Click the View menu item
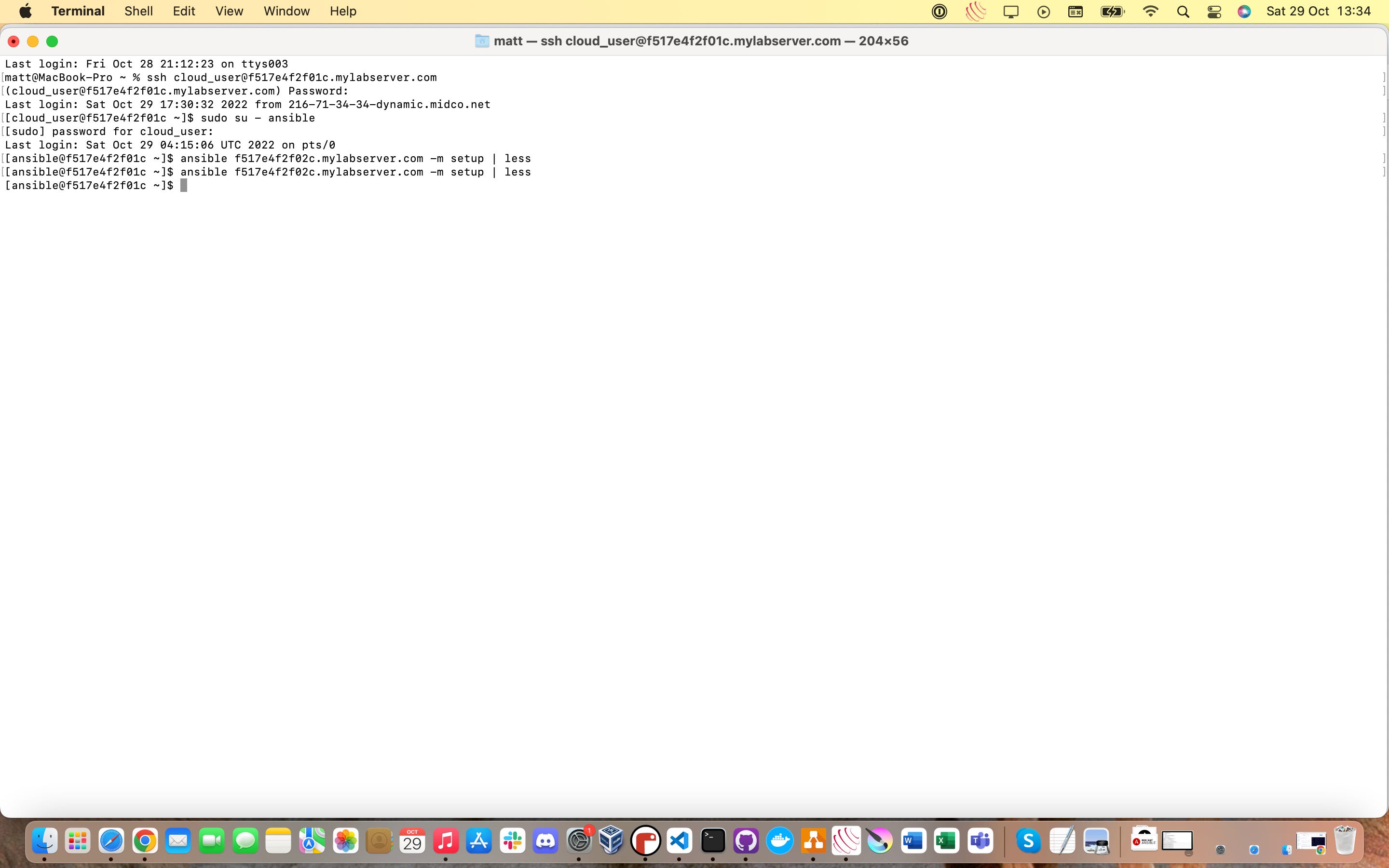Viewport: 1389px width, 868px height. pyautogui.click(x=229, y=11)
